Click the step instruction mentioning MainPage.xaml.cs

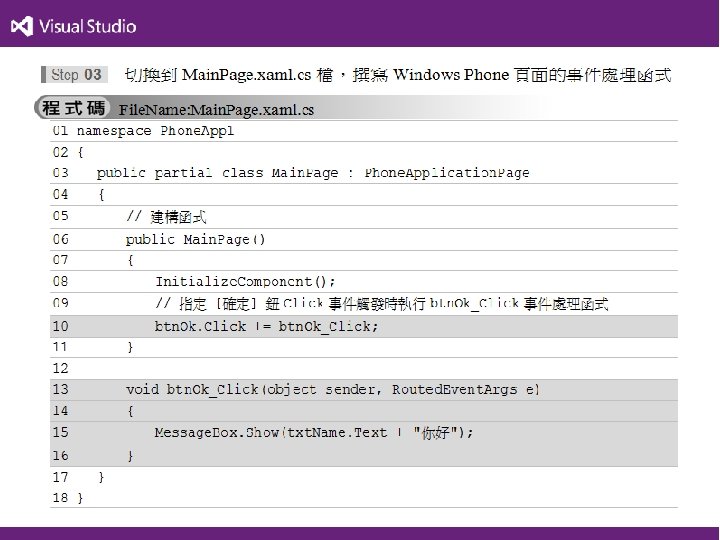(x=398, y=75)
